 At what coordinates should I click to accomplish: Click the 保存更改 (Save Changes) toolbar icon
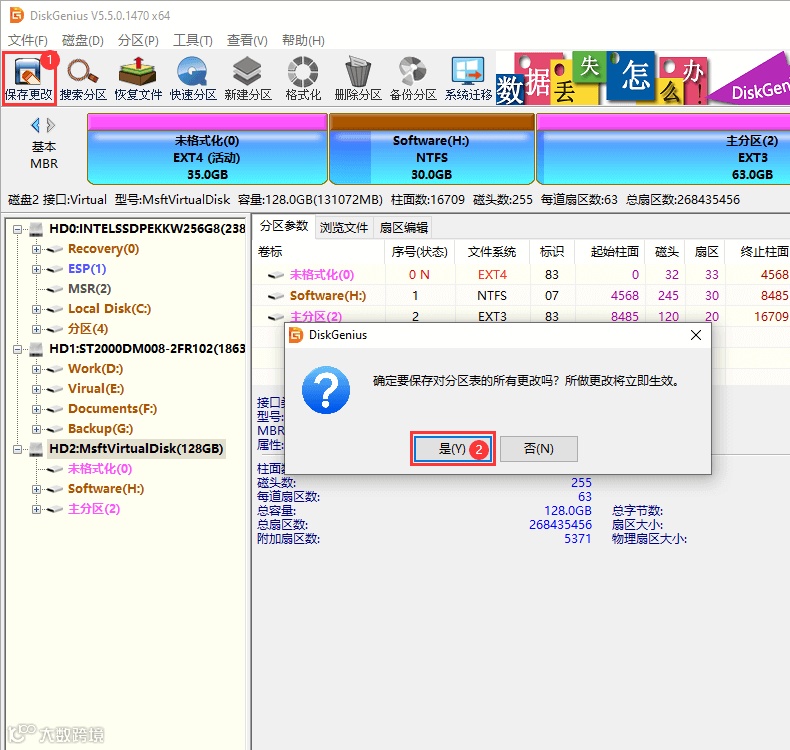point(28,78)
